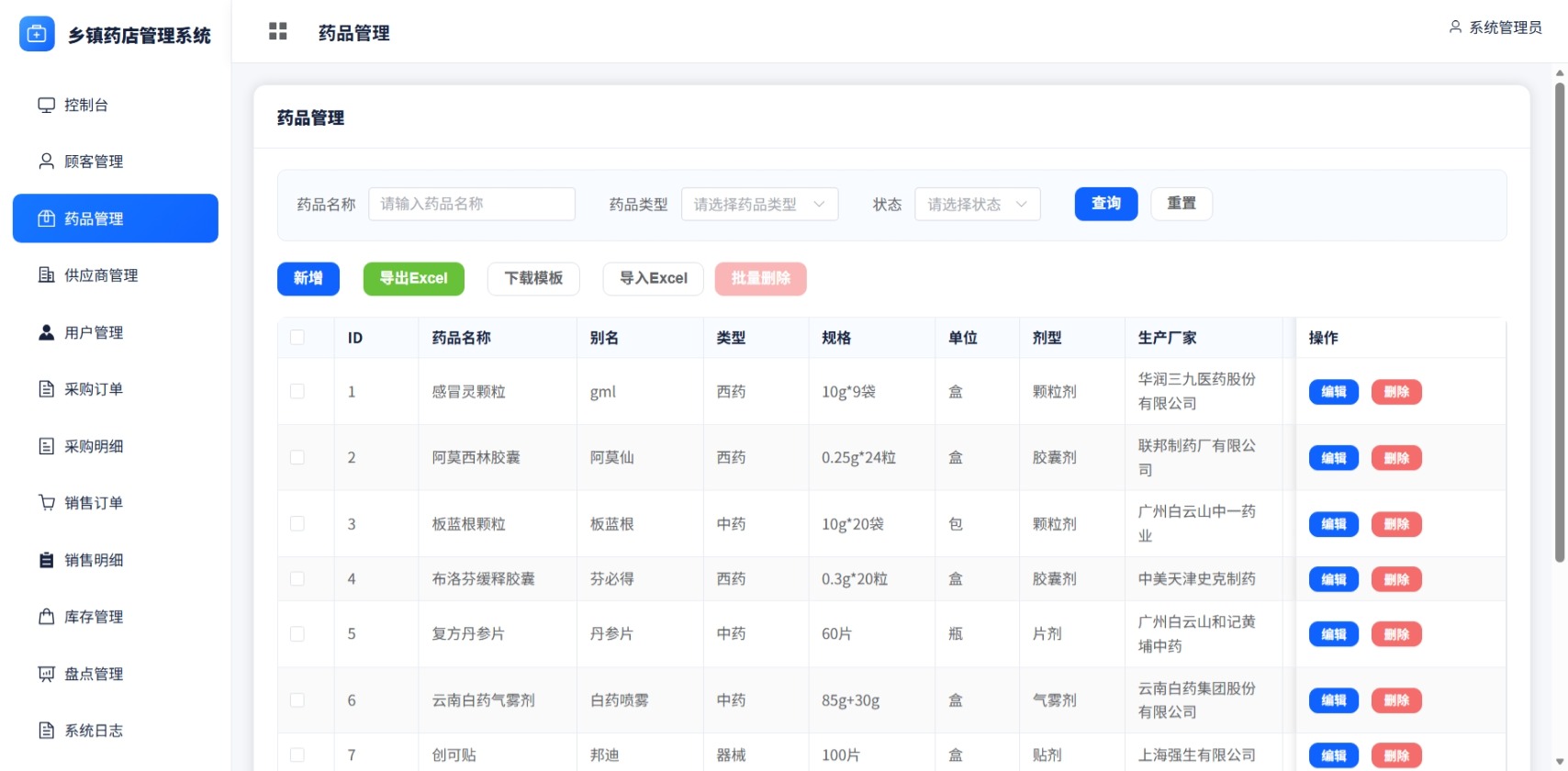The height and width of the screenshot is (771, 1568).
Task: Delete the 布洛芬缓释胶囊 record
Action: coord(1396,579)
